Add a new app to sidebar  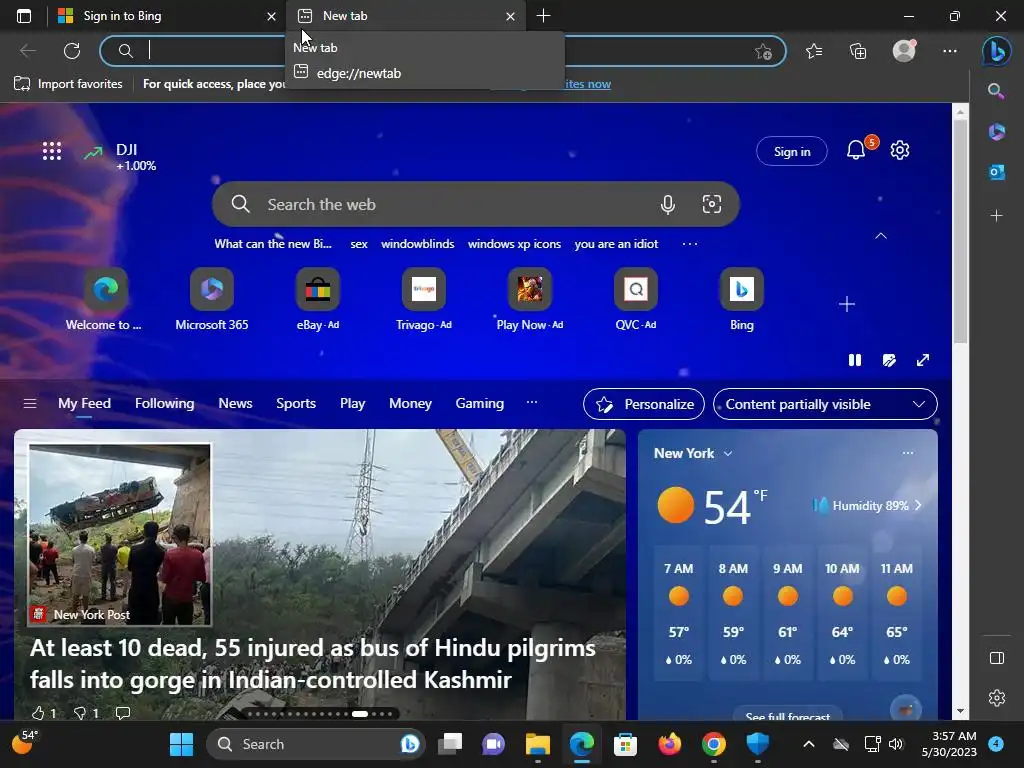pos(997,216)
